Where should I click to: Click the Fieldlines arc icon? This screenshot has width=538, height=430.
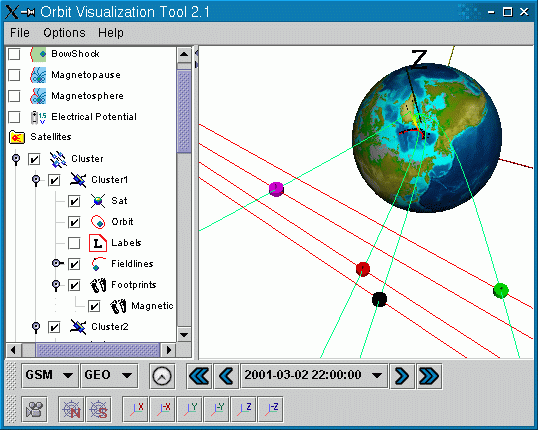pos(98,264)
